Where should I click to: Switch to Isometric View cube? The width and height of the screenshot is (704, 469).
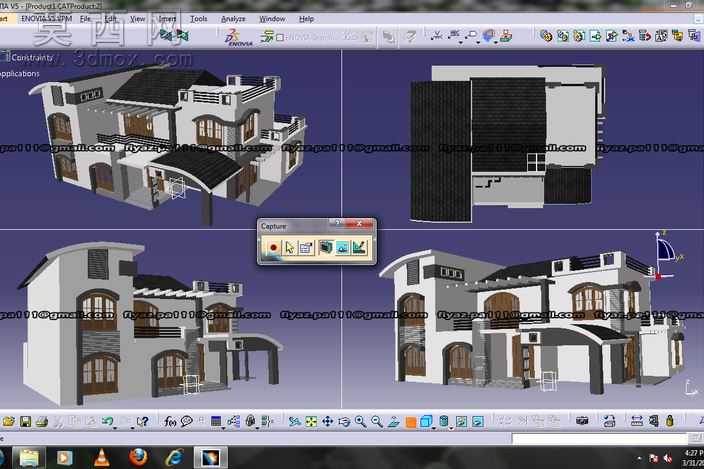(x=426, y=421)
